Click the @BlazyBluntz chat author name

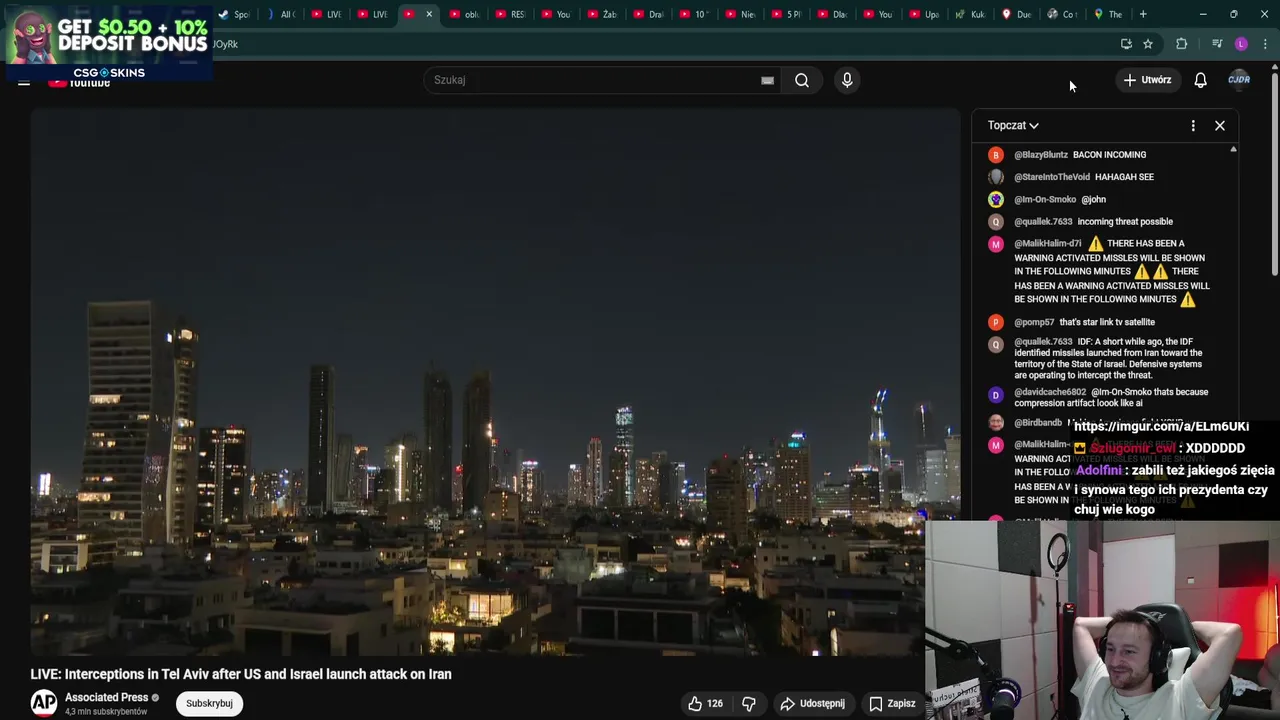[1041, 155]
